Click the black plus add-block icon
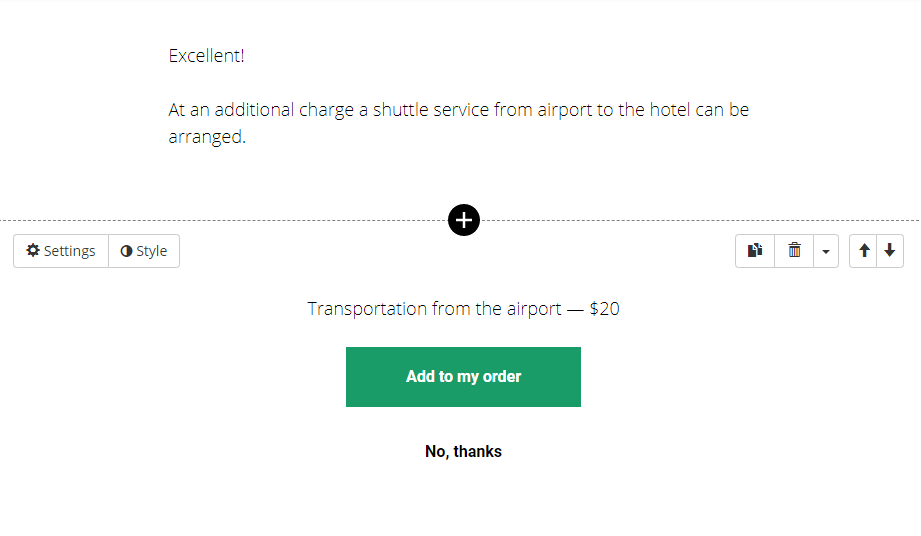 [463, 220]
